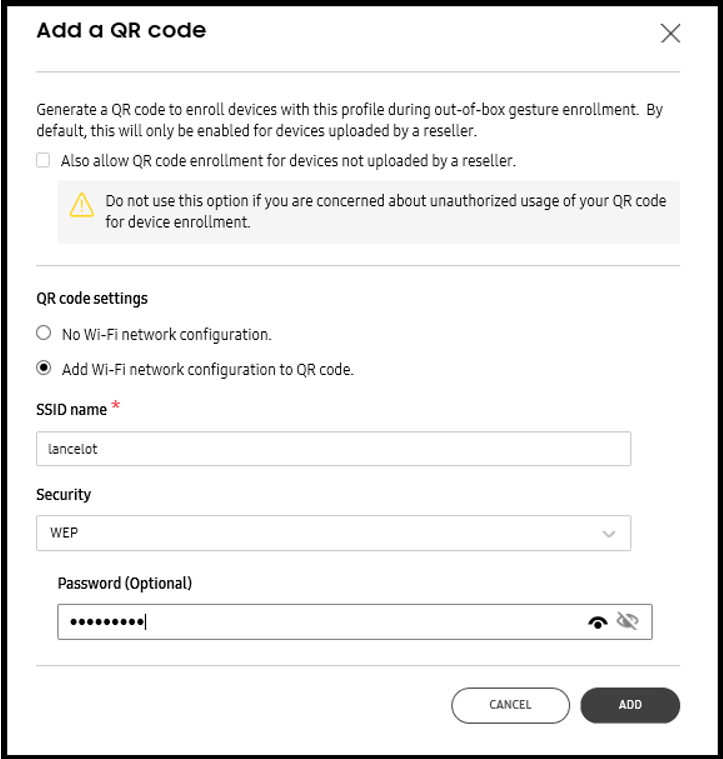
Task: Cancel adding the QR code
Action: click(x=511, y=705)
